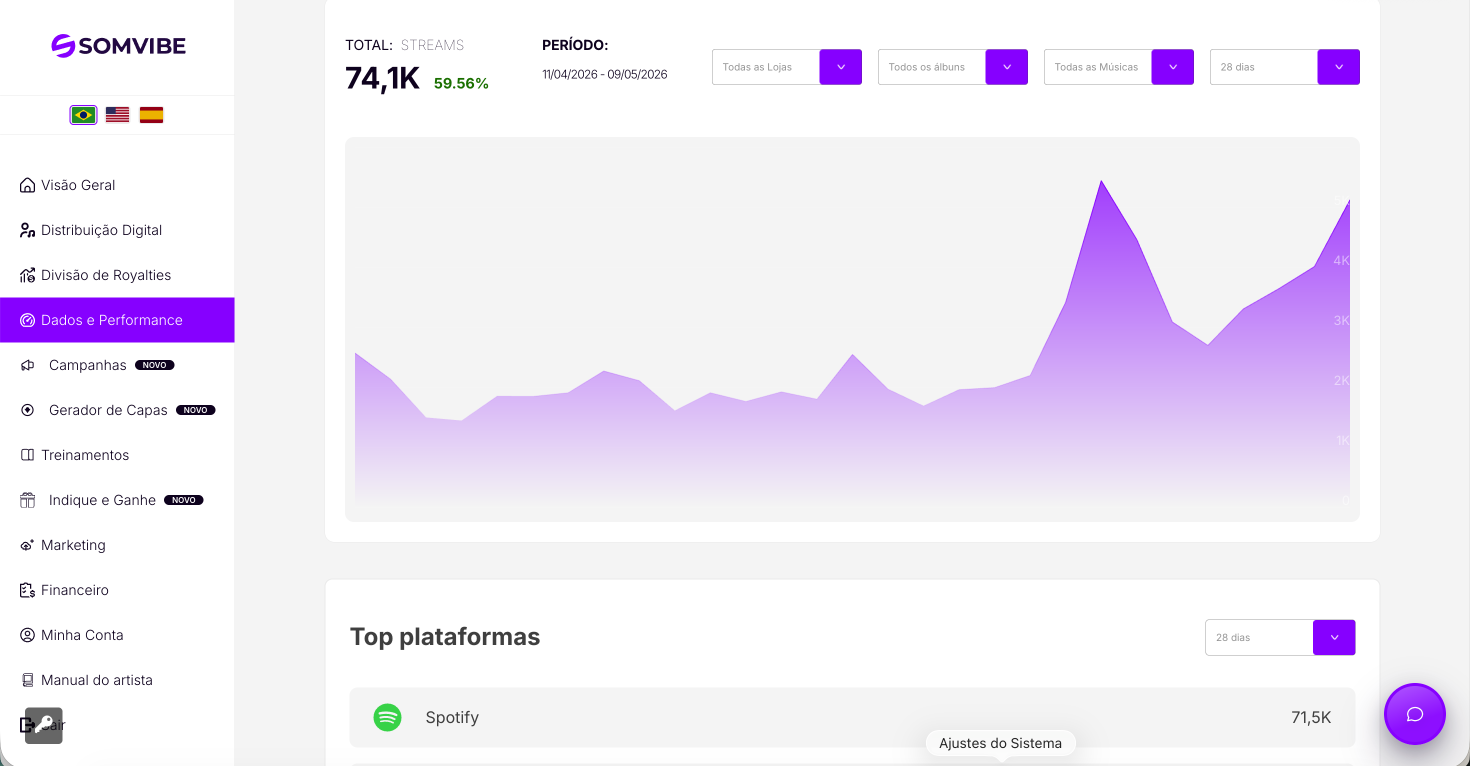Select the United States flag icon
The image size is (1470, 766).
pyautogui.click(x=117, y=115)
